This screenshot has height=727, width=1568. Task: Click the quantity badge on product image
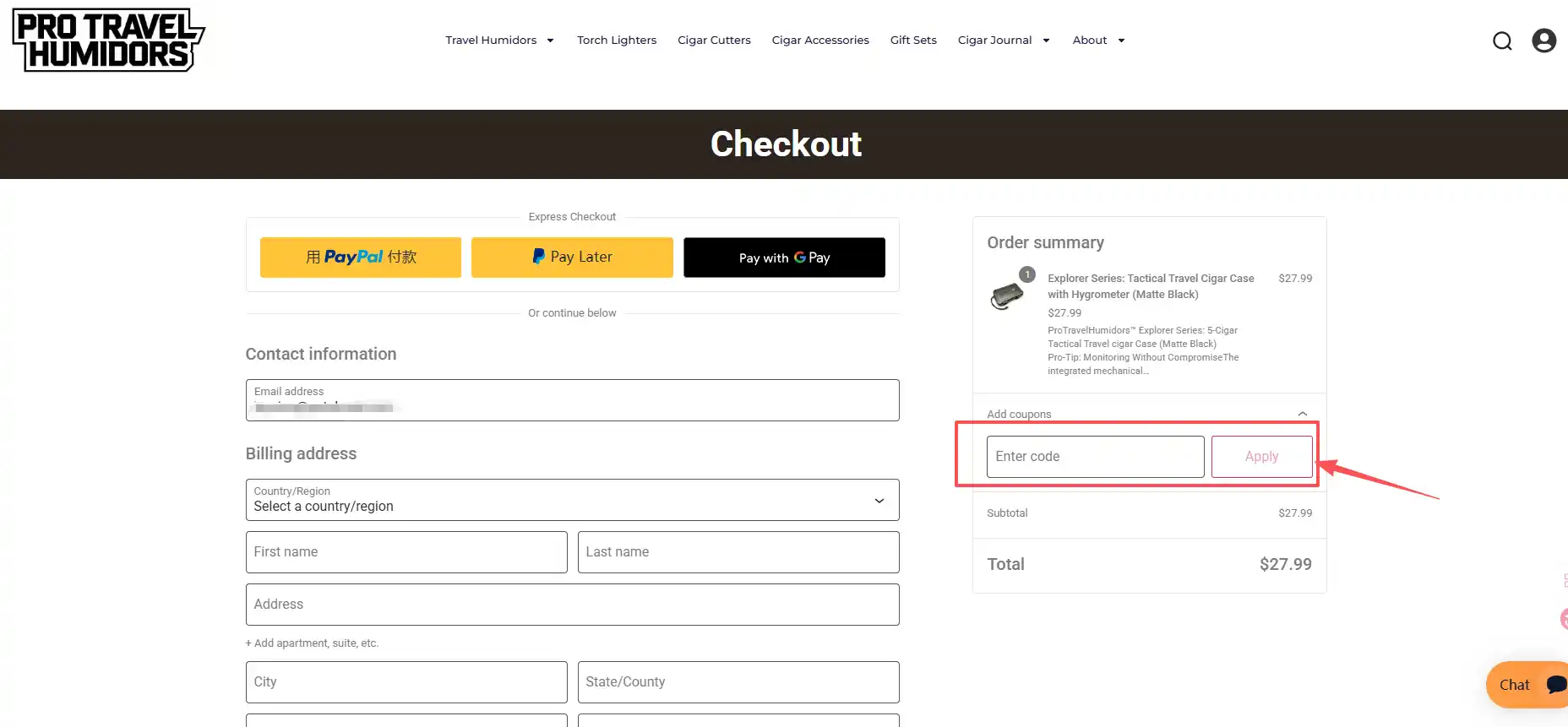[1026, 274]
